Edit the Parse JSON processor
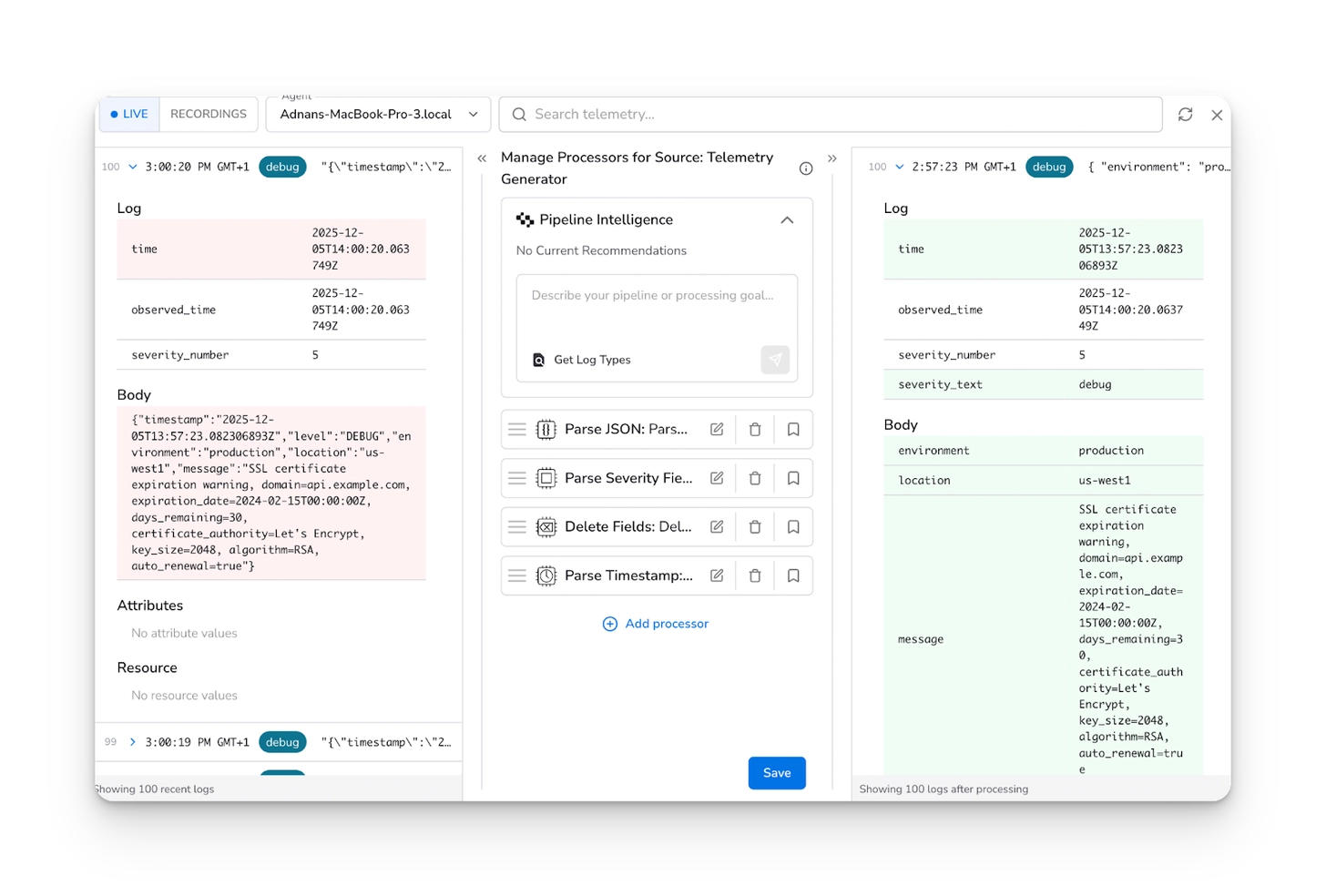This screenshot has height=896, width=1326. pyautogui.click(x=717, y=430)
